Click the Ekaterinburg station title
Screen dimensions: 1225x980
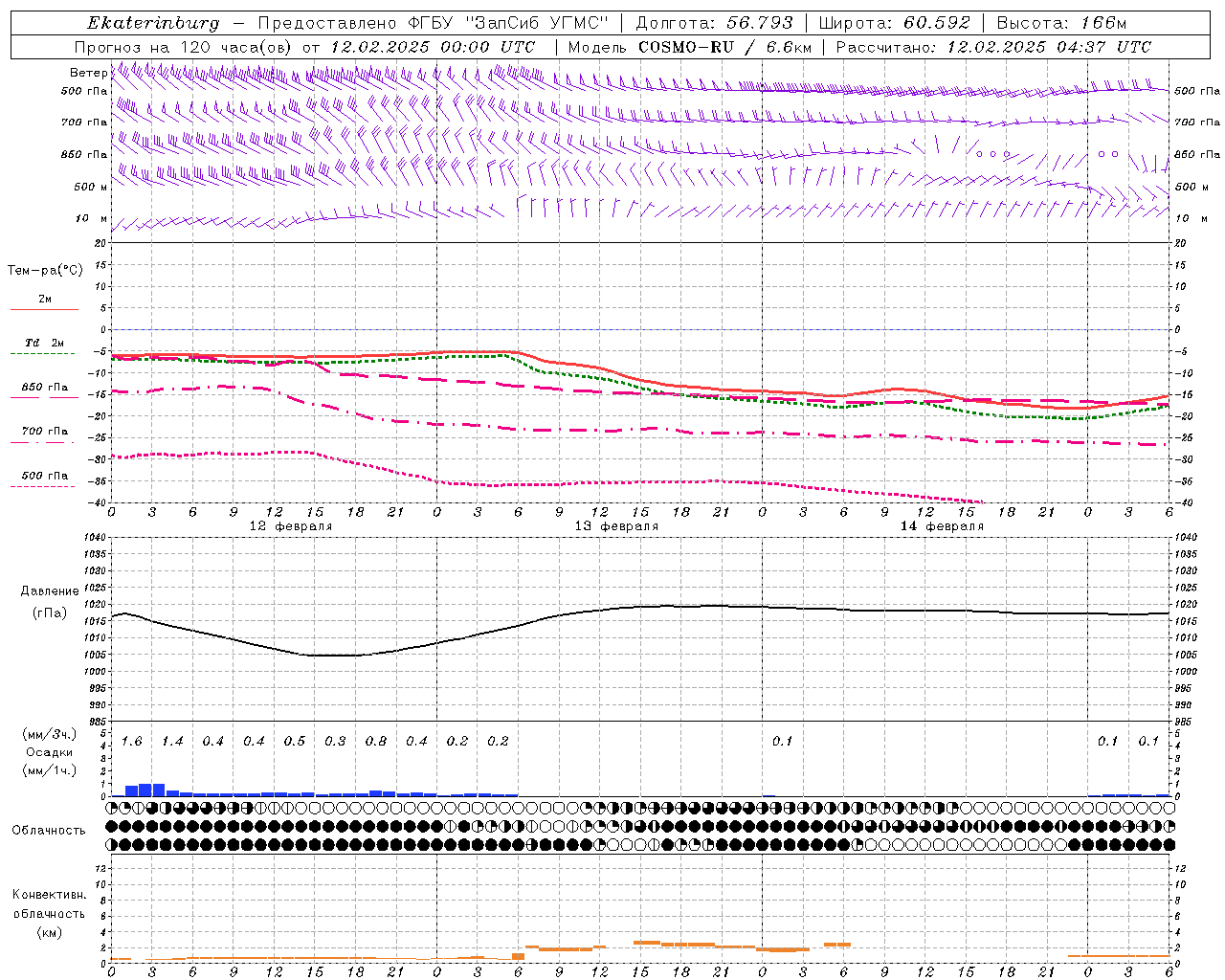pos(153,23)
